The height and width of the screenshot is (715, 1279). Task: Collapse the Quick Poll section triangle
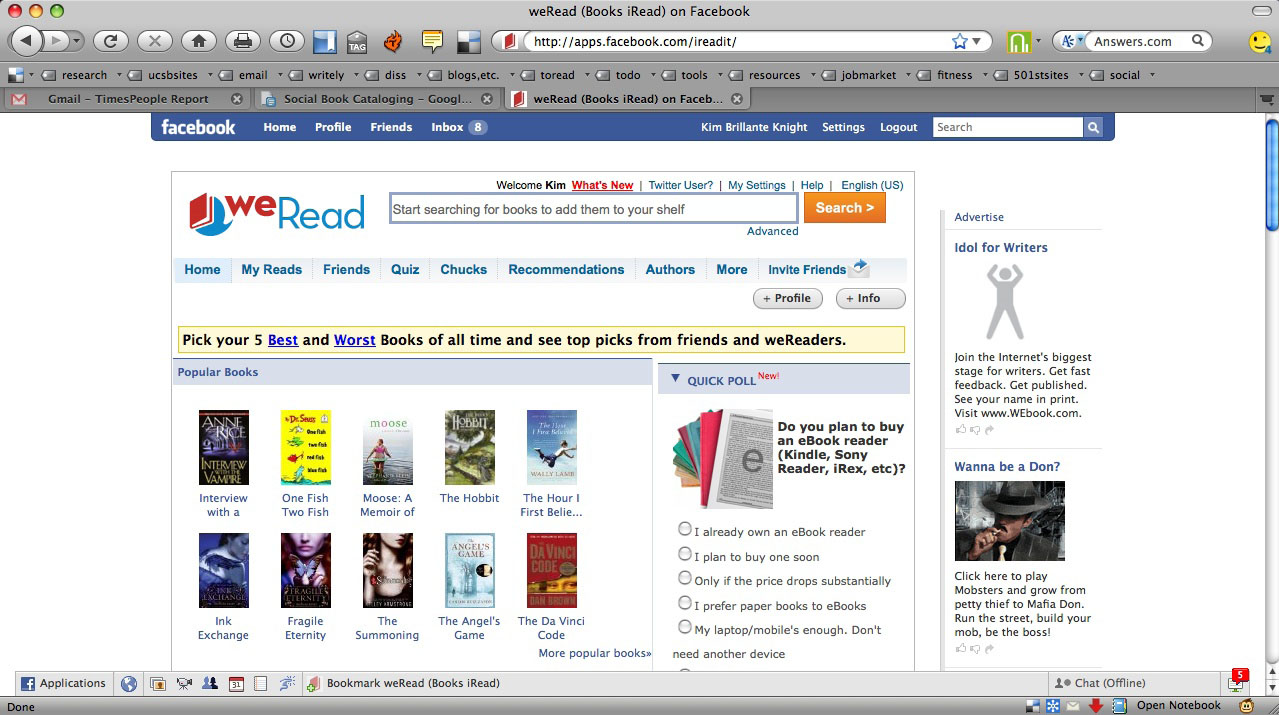675,379
